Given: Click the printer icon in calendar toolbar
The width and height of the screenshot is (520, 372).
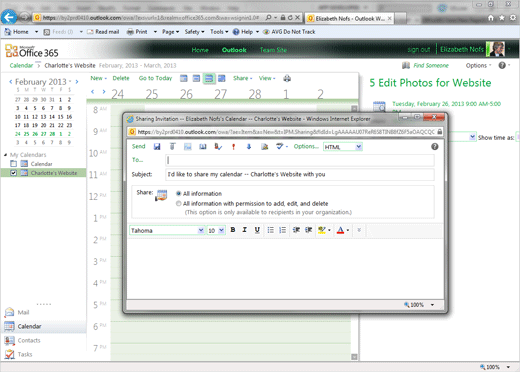Looking at the screenshot, I should pos(287,78).
